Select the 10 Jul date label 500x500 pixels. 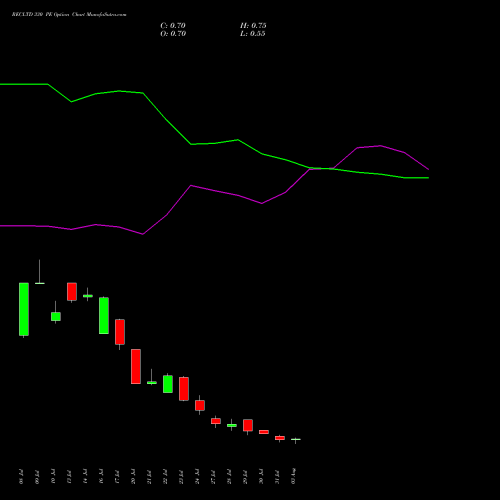point(53,477)
